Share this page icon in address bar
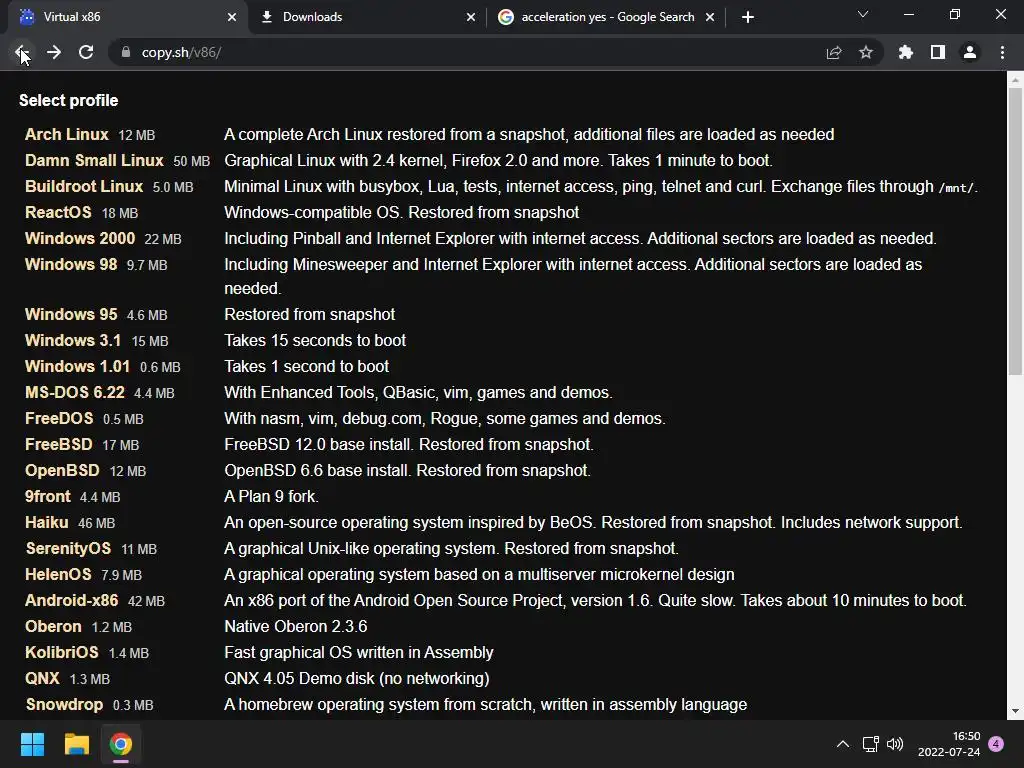This screenshot has height=768, width=1024. 834,52
